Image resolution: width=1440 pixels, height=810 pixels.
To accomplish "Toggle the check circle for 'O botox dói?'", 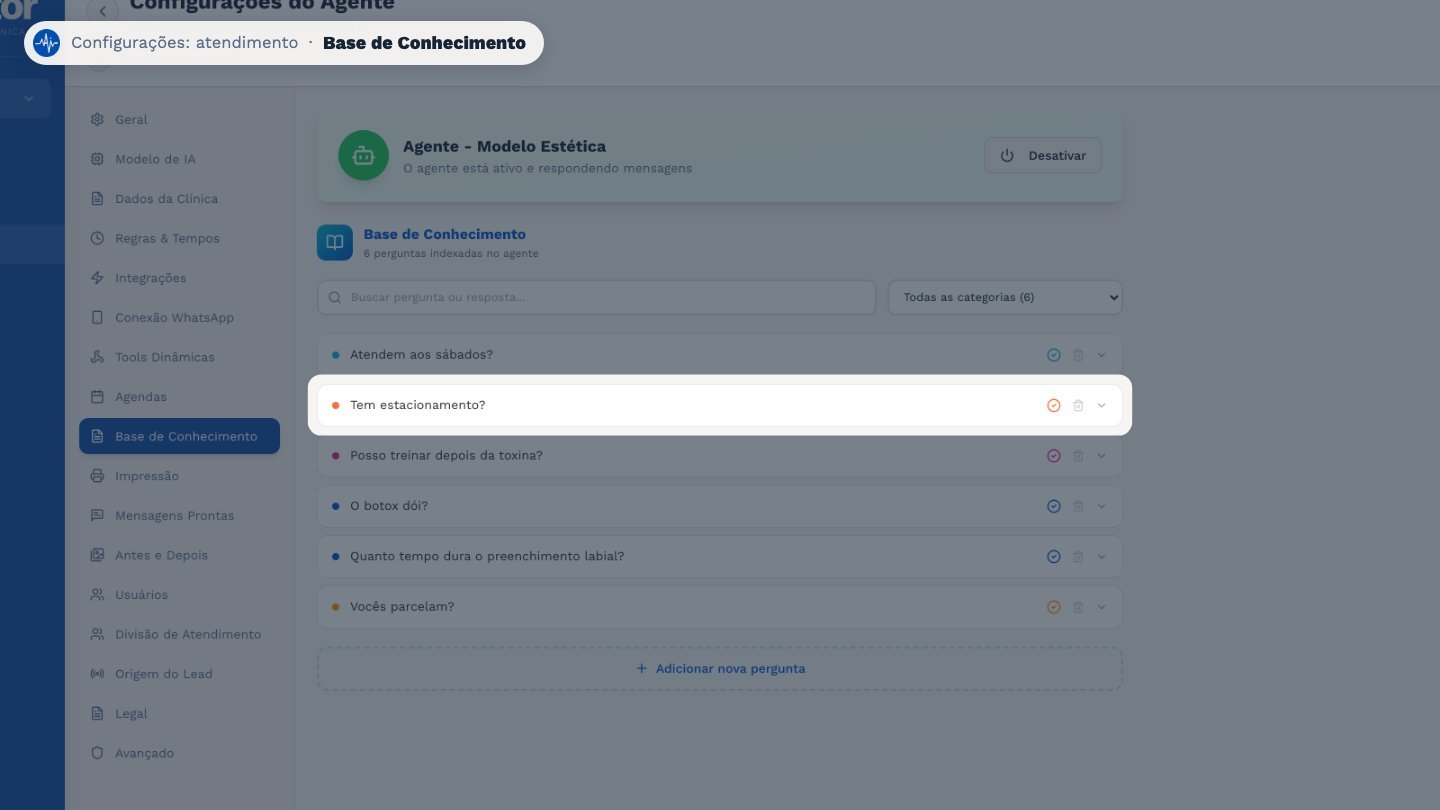I will 1053,506.
